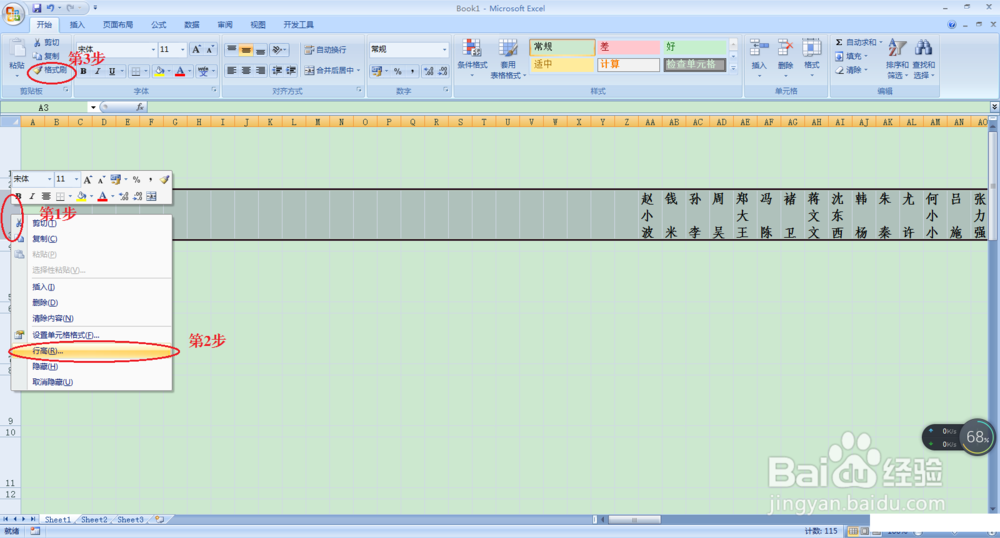Click ribbon fill color bucket

159,71
